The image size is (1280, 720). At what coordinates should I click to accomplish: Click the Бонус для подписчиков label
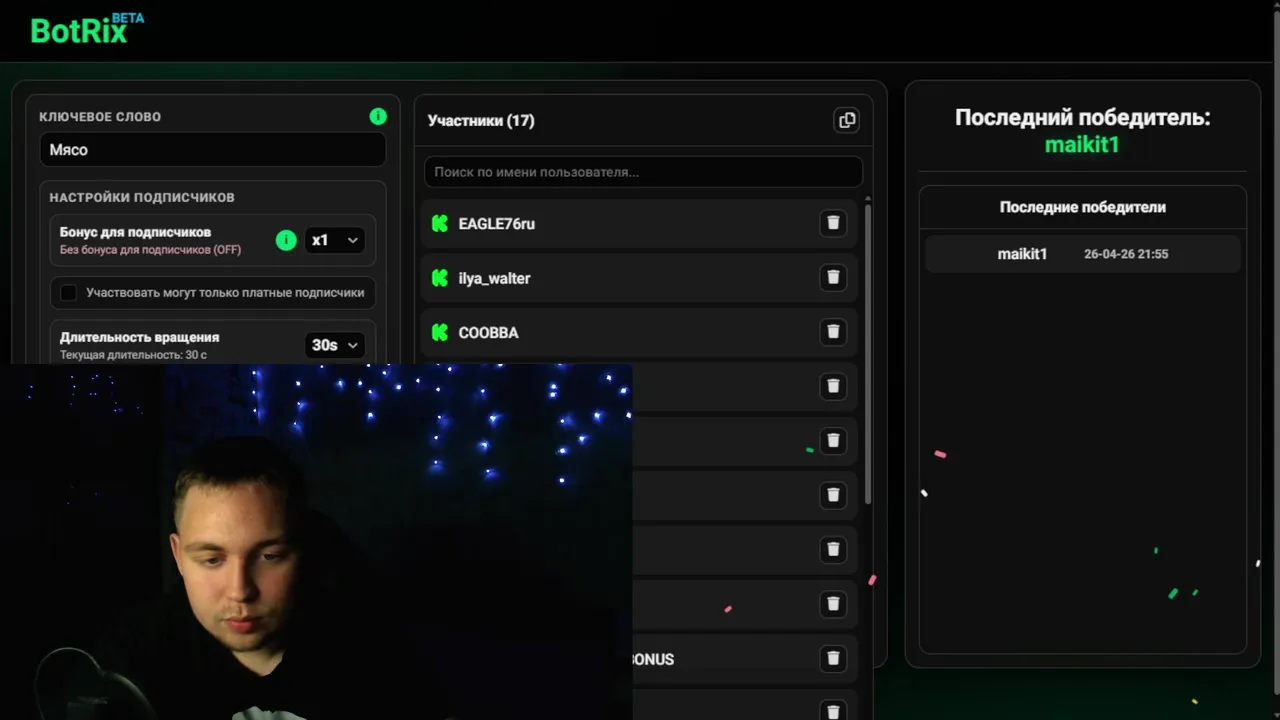[135, 232]
